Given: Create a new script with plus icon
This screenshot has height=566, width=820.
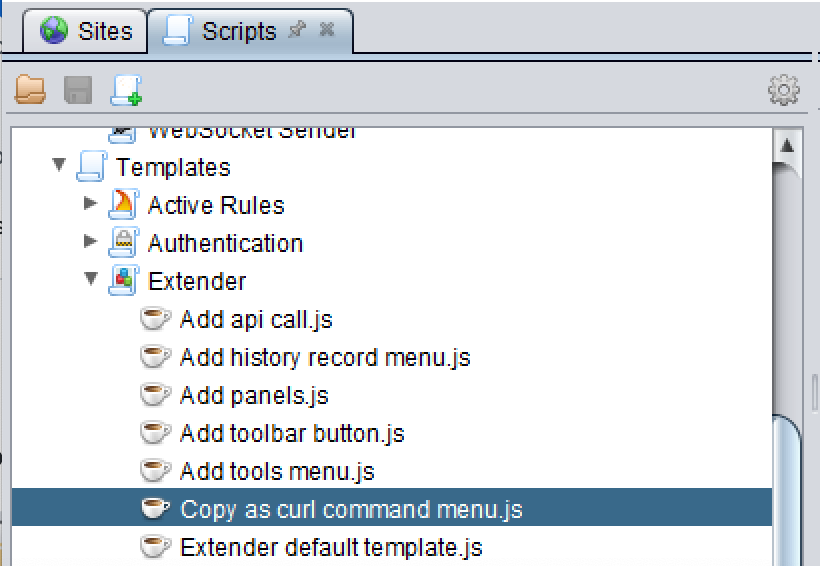Looking at the screenshot, I should pos(126,90).
